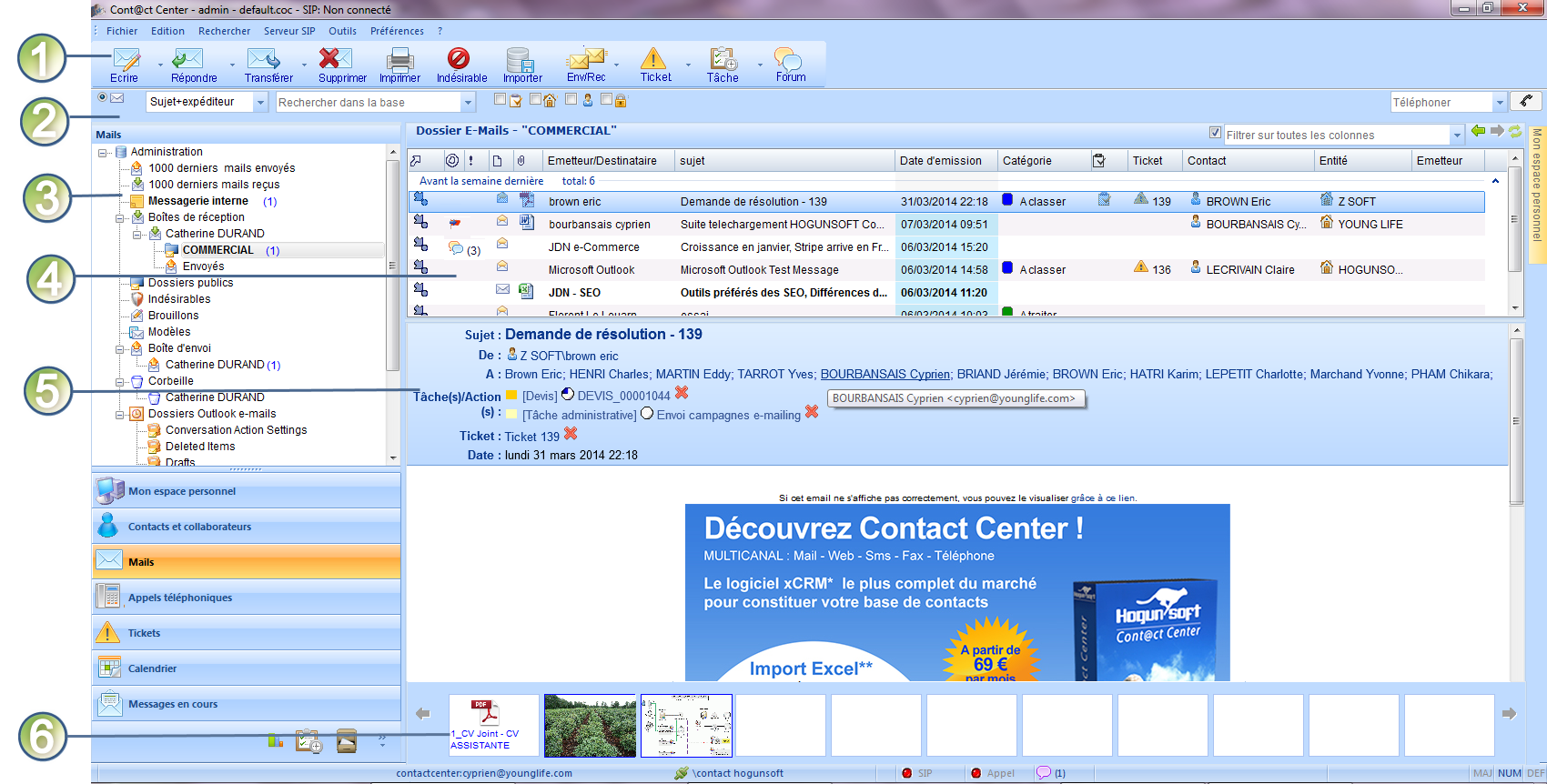This screenshot has width=1547, height=784.
Task: Open the bar-chart statistics icon in the navigation footer
Action: [x=276, y=740]
